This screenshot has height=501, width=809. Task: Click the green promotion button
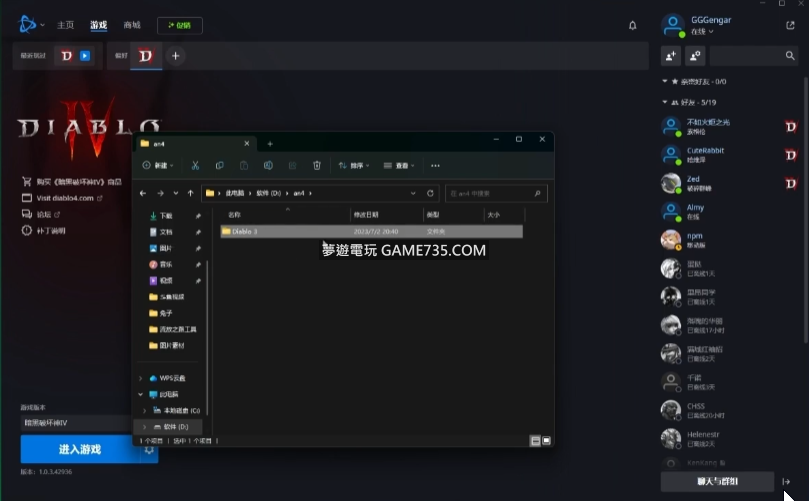click(180, 25)
